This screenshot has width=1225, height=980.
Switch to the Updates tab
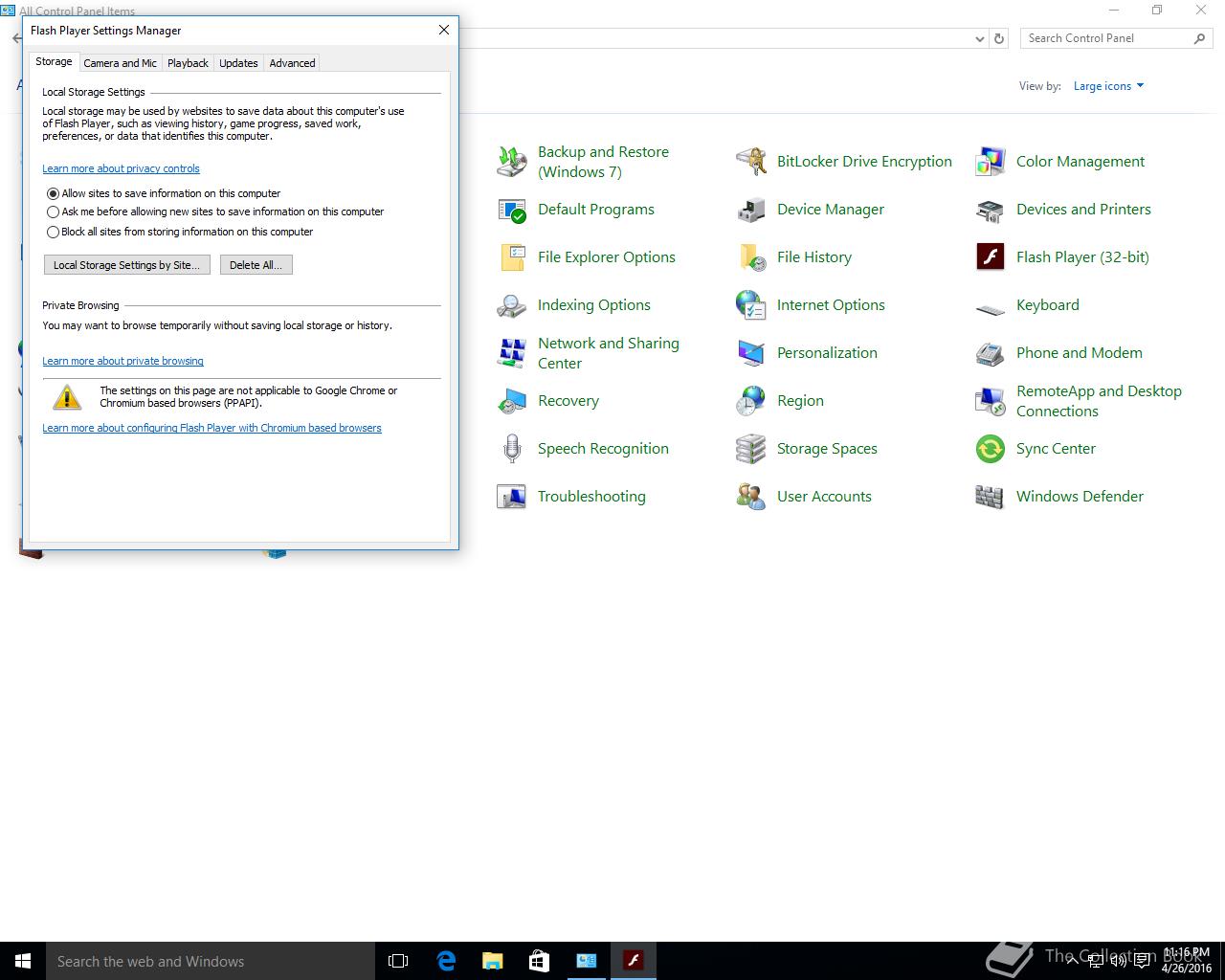(x=238, y=63)
